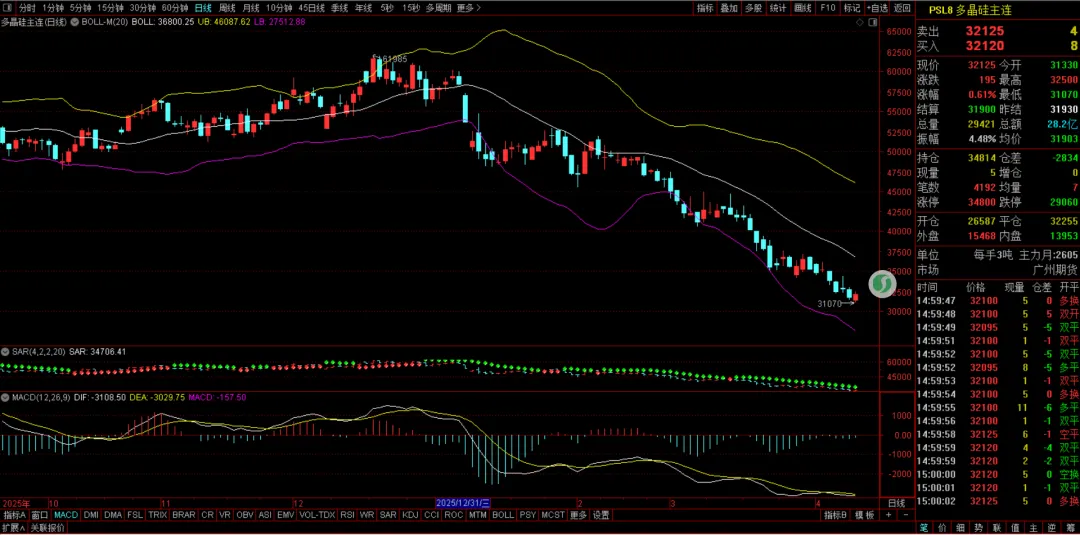The image size is (1080, 535).
Task: Click the green floating circle icon on the chart
Action: coord(881,284)
